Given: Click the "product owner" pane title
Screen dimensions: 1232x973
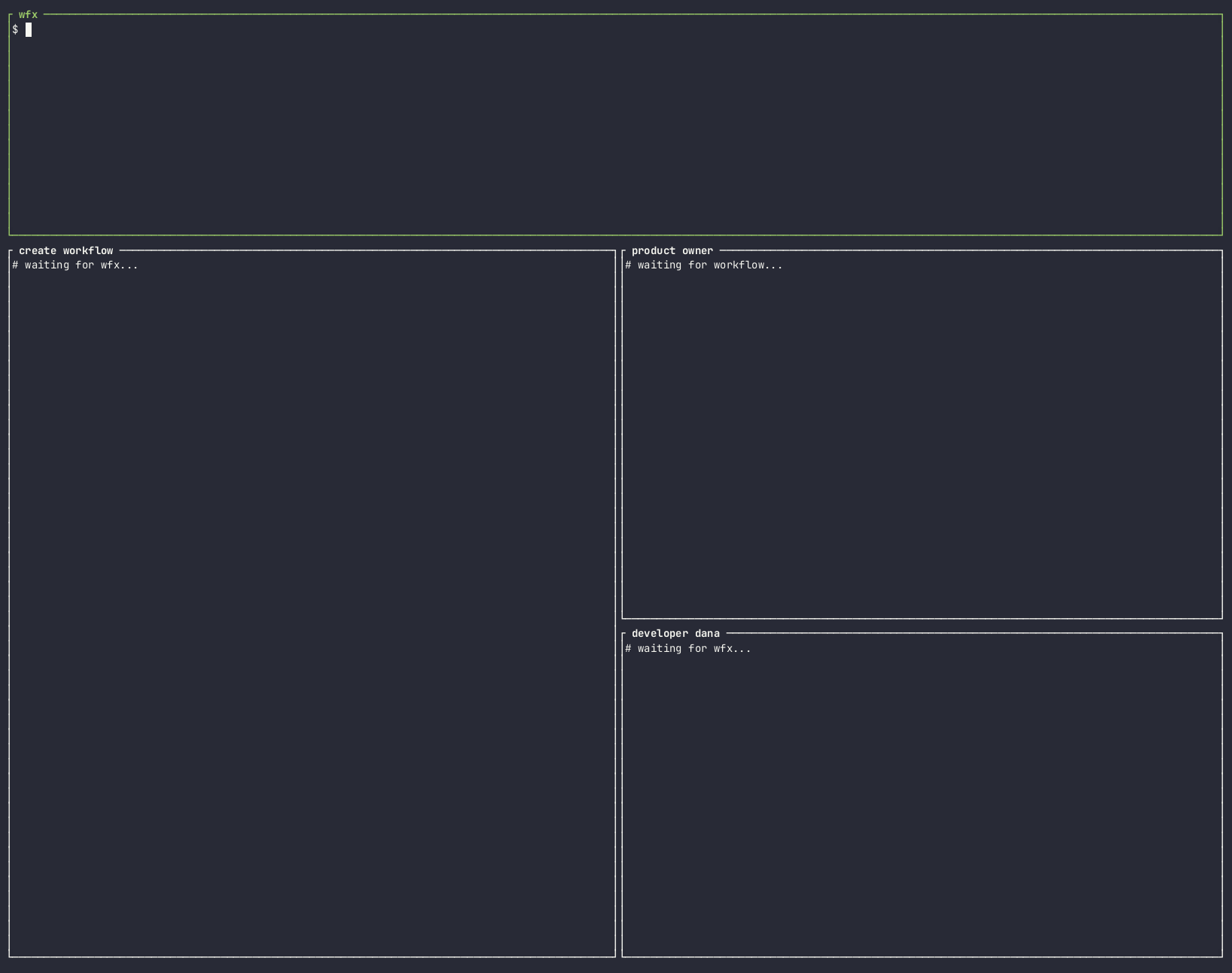Looking at the screenshot, I should pyautogui.click(x=672, y=250).
